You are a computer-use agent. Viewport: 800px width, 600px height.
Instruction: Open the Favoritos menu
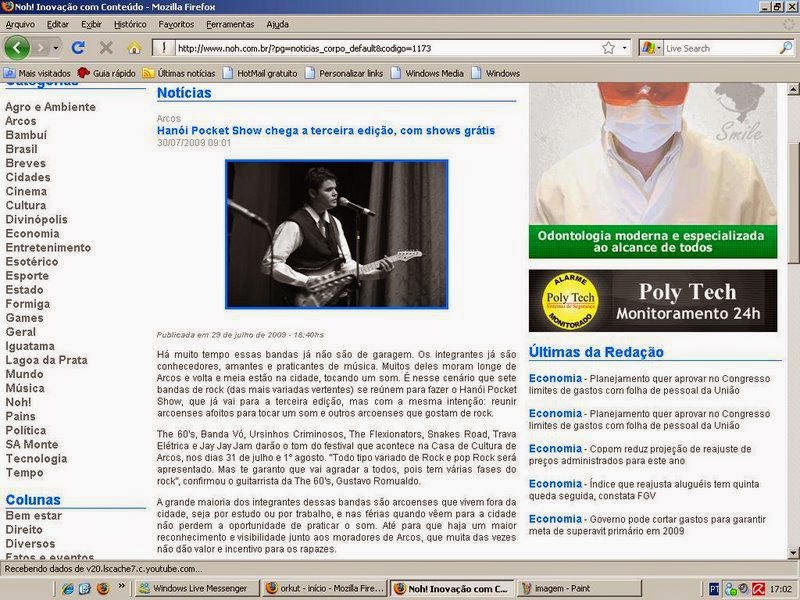click(176, 24)
